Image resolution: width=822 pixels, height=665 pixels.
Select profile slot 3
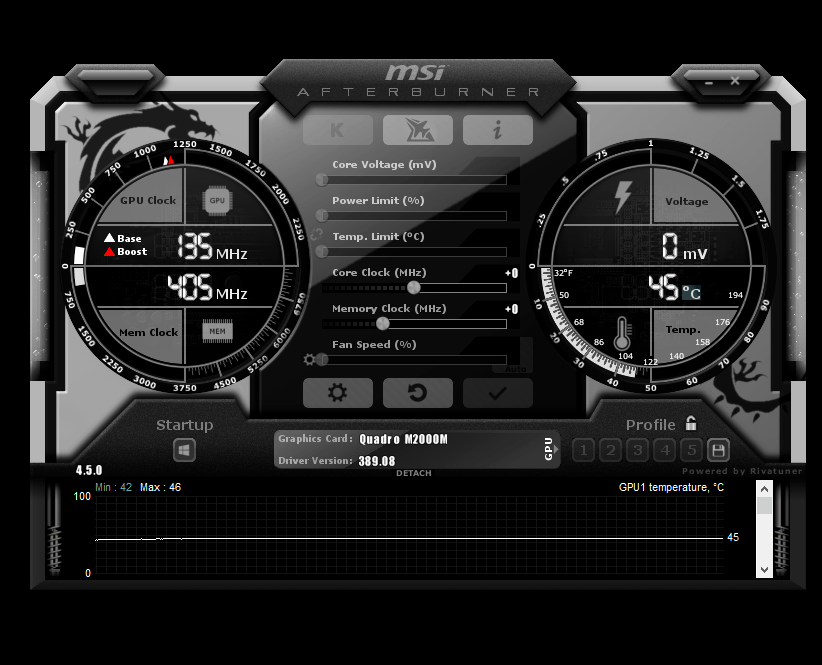[x=638, y=450]
